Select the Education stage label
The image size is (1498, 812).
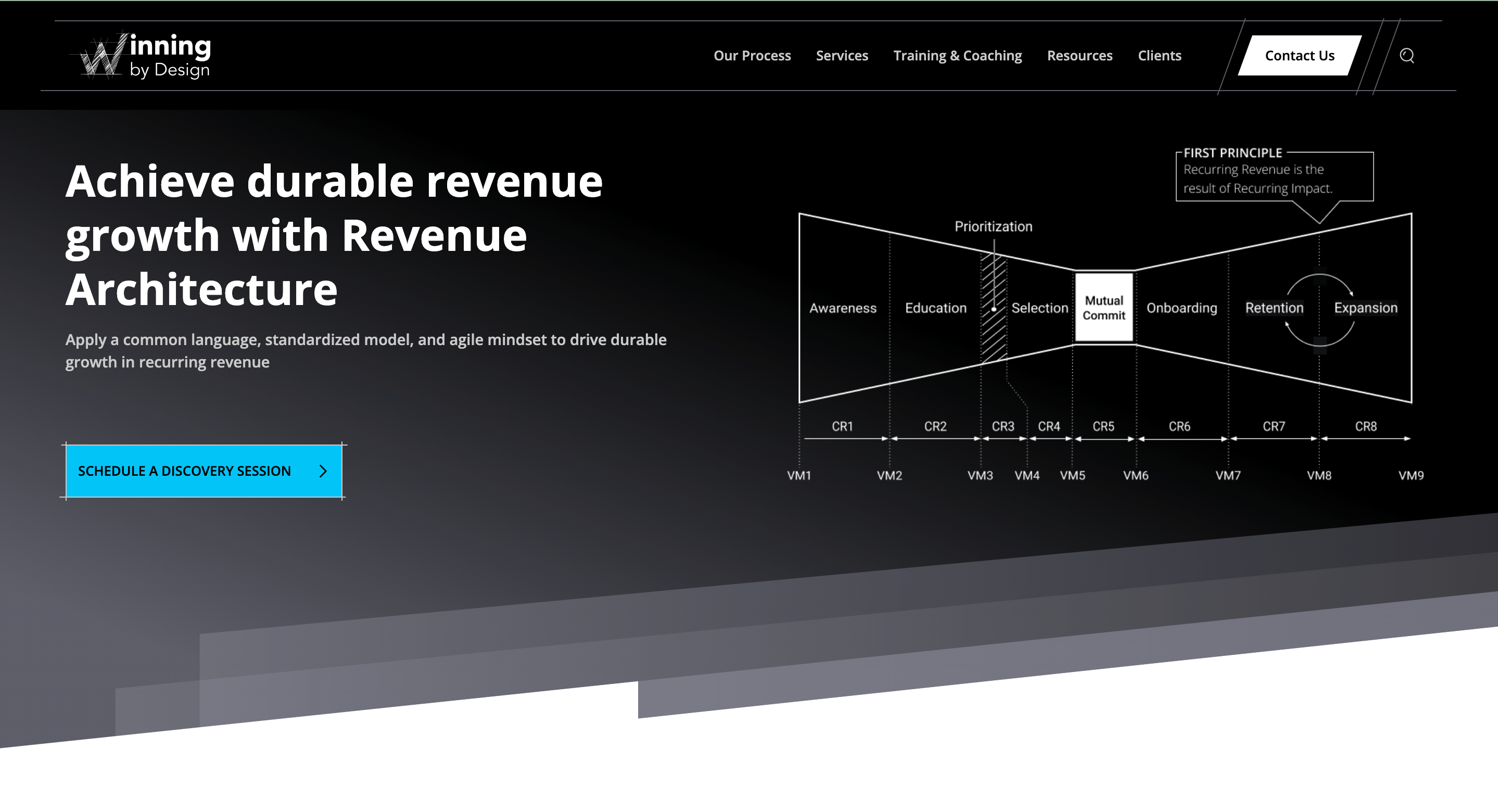pos(936,308)
